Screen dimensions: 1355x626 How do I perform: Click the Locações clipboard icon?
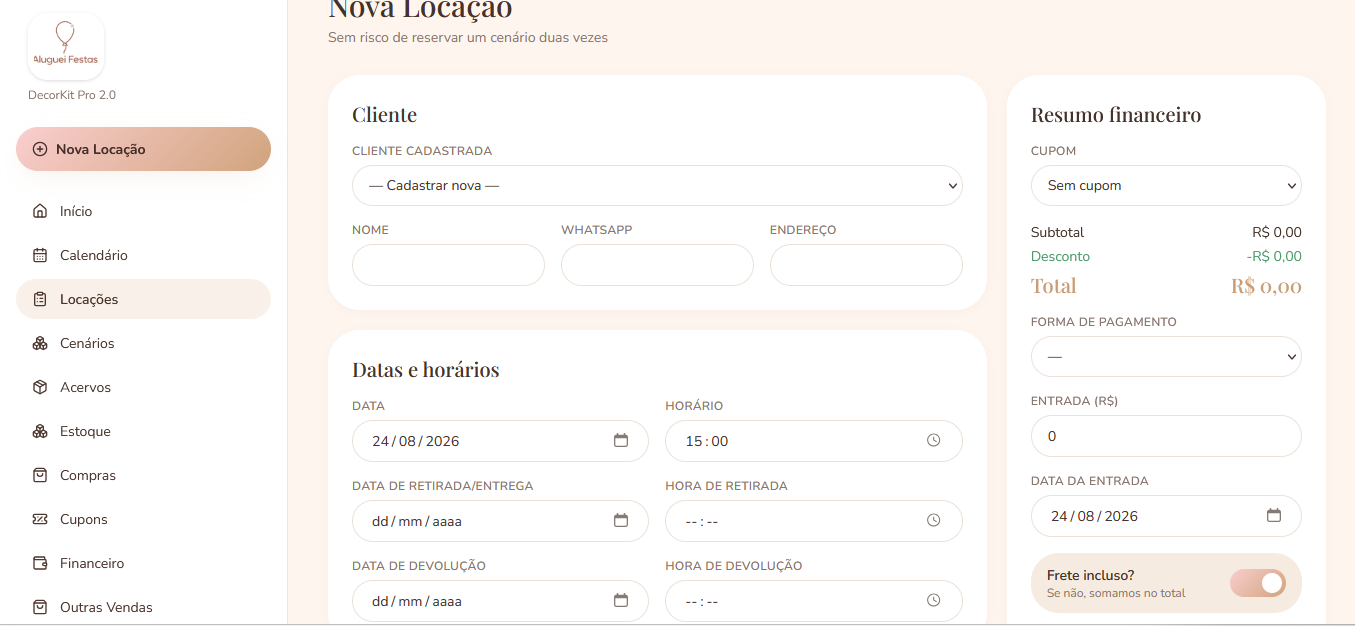coord(40,299)
